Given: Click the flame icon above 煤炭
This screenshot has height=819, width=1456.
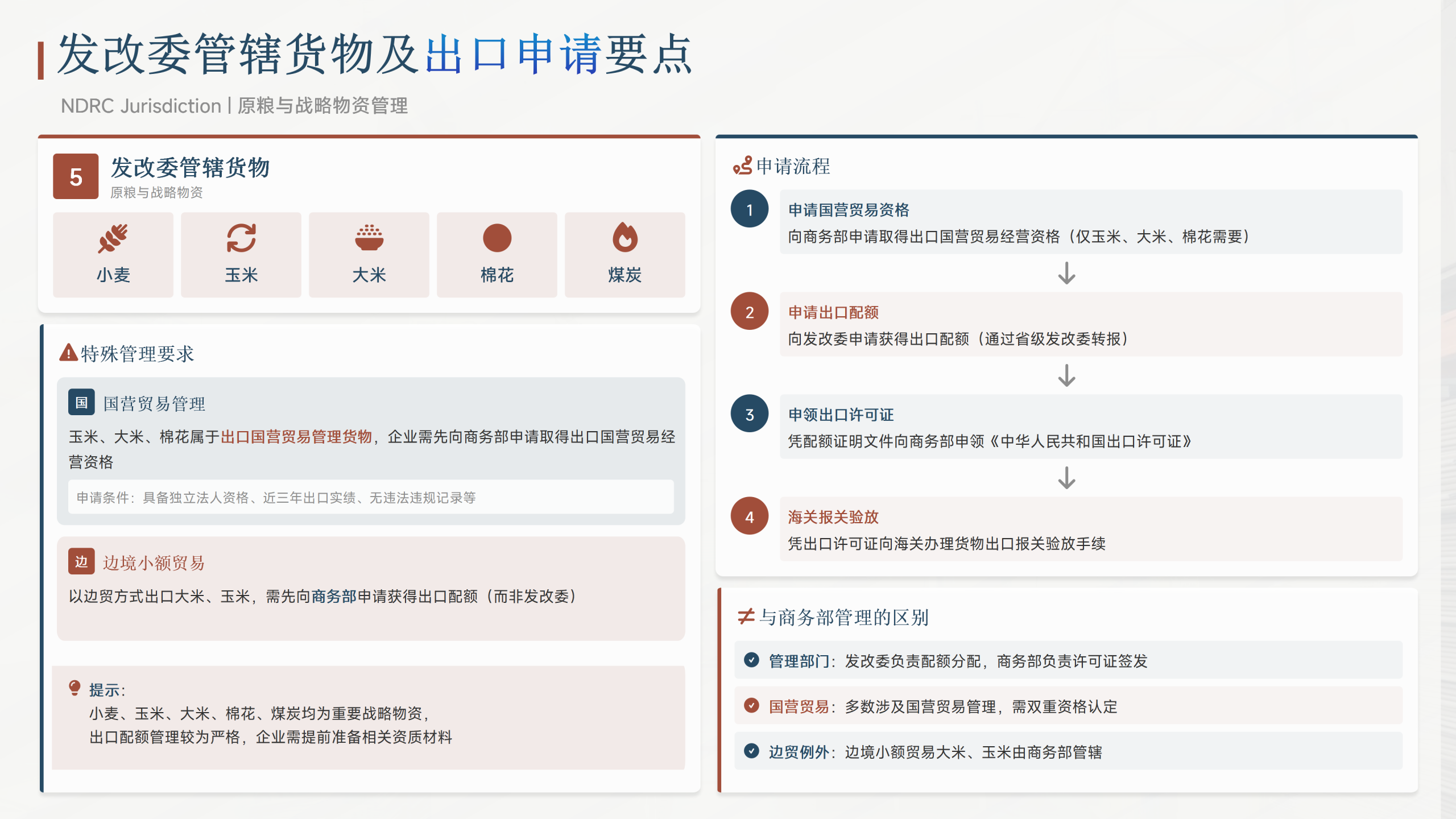Looking at the screenshot, I should point(624,238).
